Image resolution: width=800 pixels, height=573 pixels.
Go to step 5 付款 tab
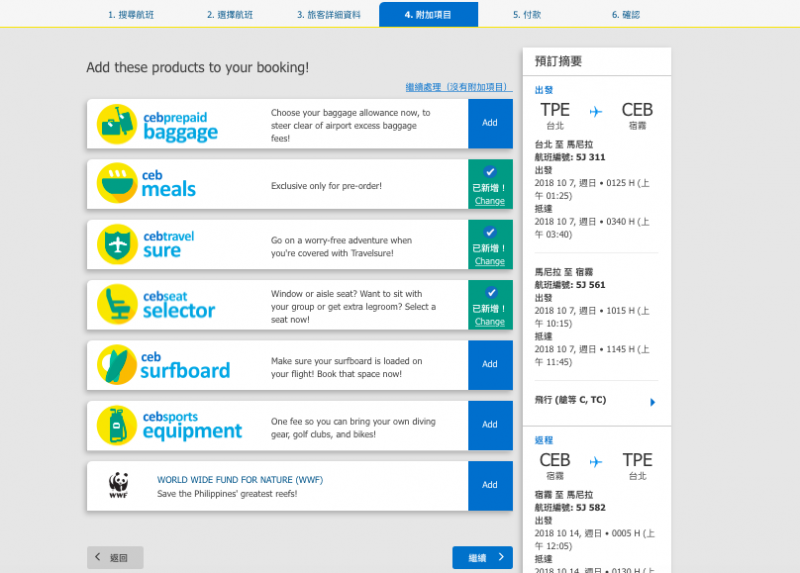pos(527,15)
